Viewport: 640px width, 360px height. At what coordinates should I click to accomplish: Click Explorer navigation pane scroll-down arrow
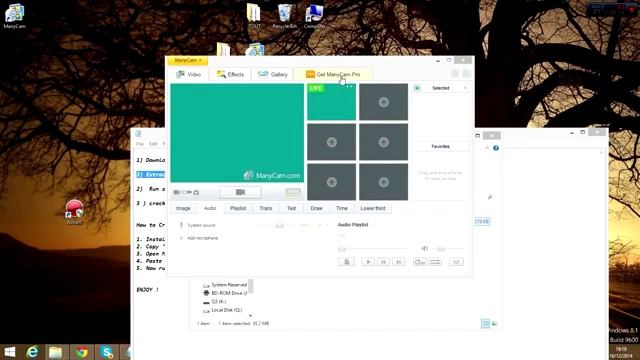(250, 316)
